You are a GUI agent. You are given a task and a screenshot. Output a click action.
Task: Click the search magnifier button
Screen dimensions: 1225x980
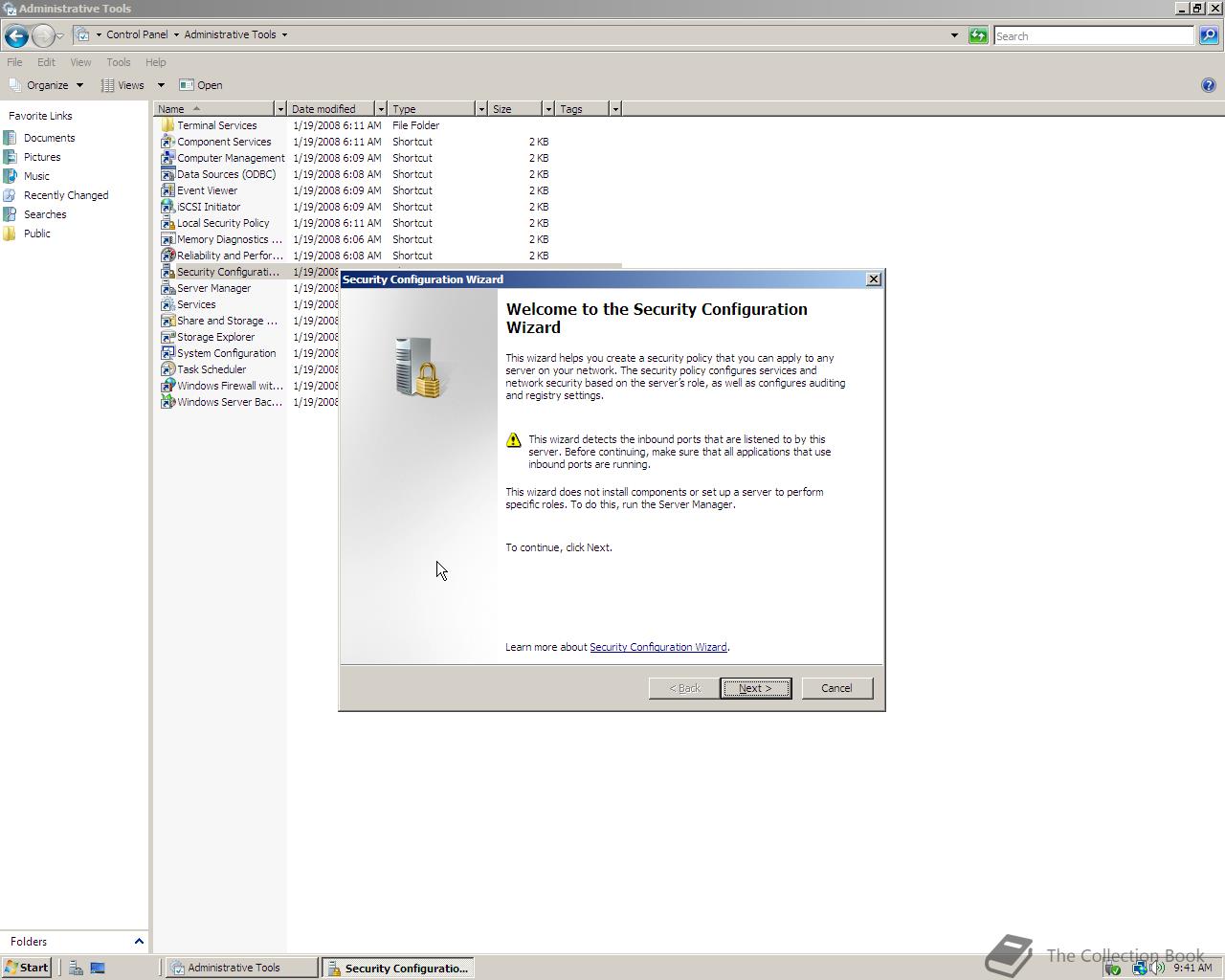(x=1209, y=35)
